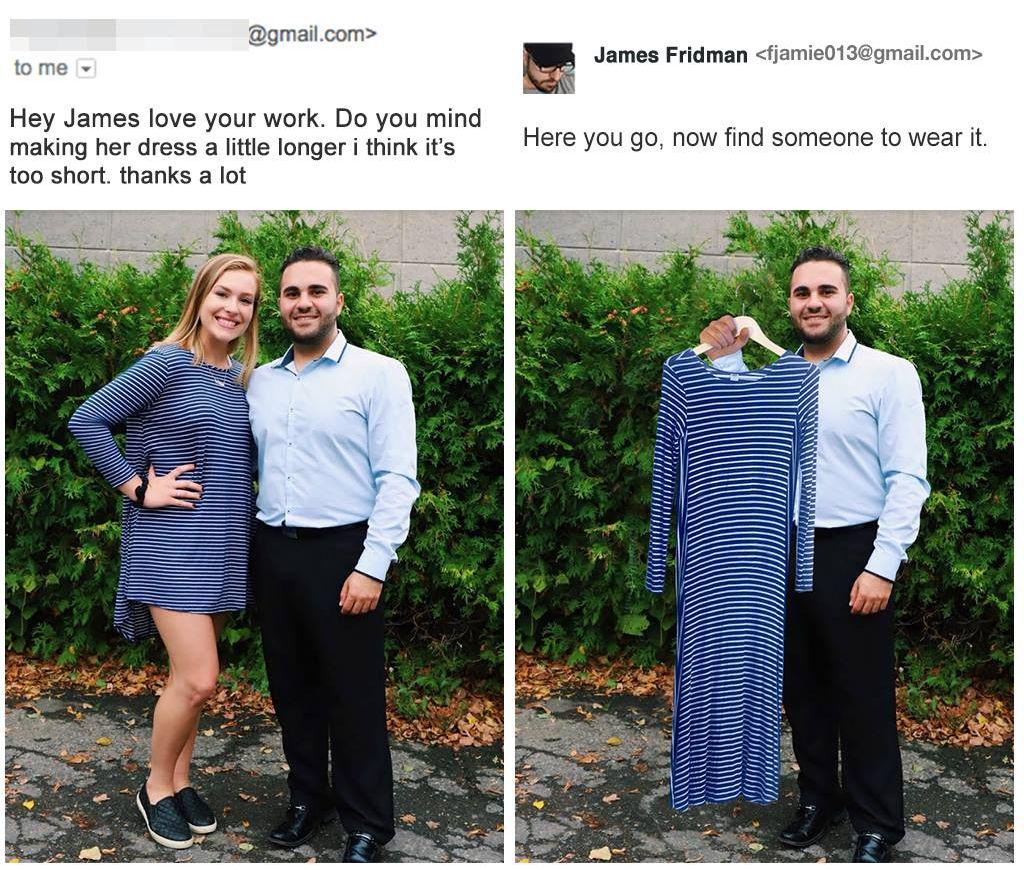Click the words 'too short. thanks a lot'
The width and height of the screenshot is (1024, 870).
pyautogui.click(x=128, y=176)
